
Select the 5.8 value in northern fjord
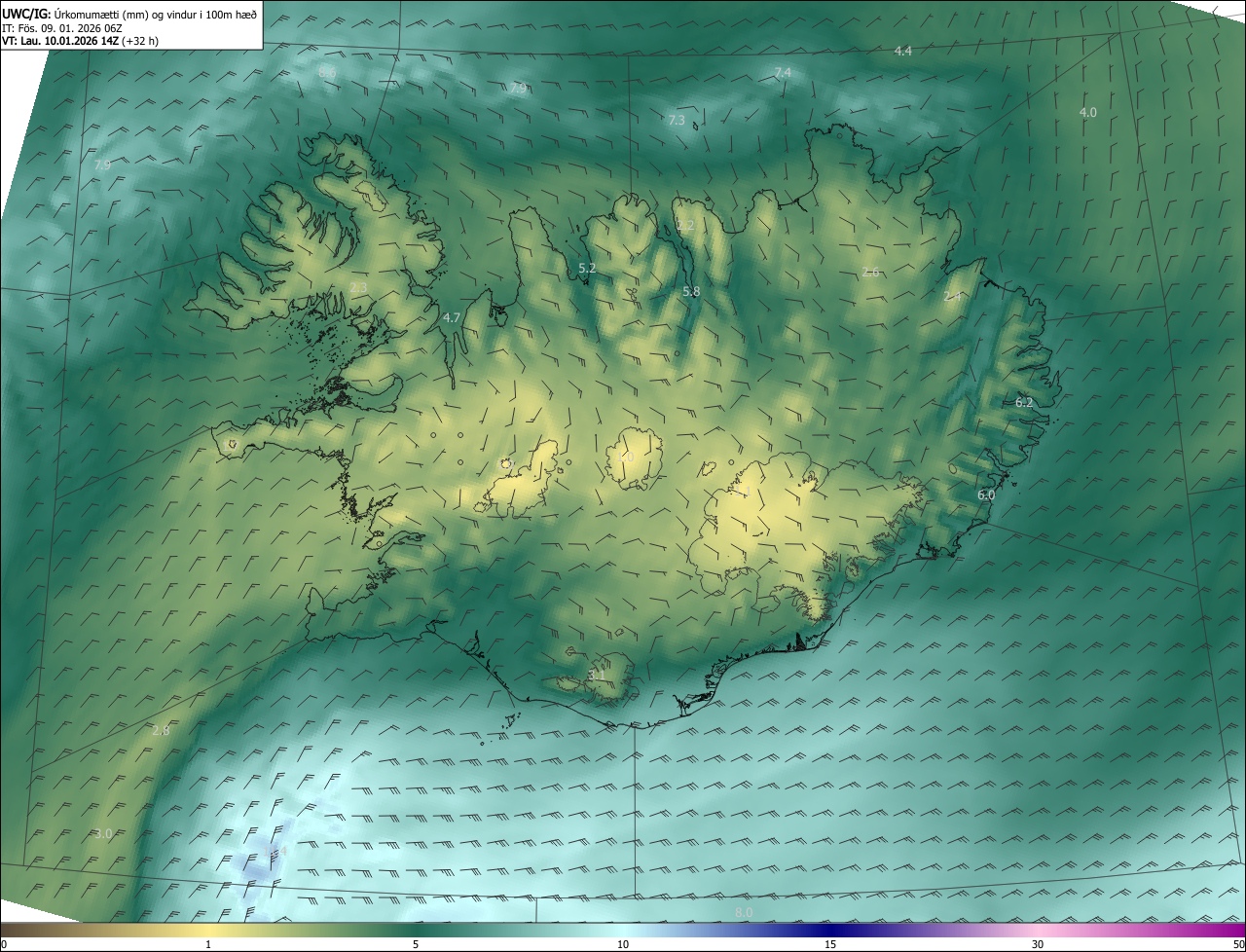click(691, 291)
